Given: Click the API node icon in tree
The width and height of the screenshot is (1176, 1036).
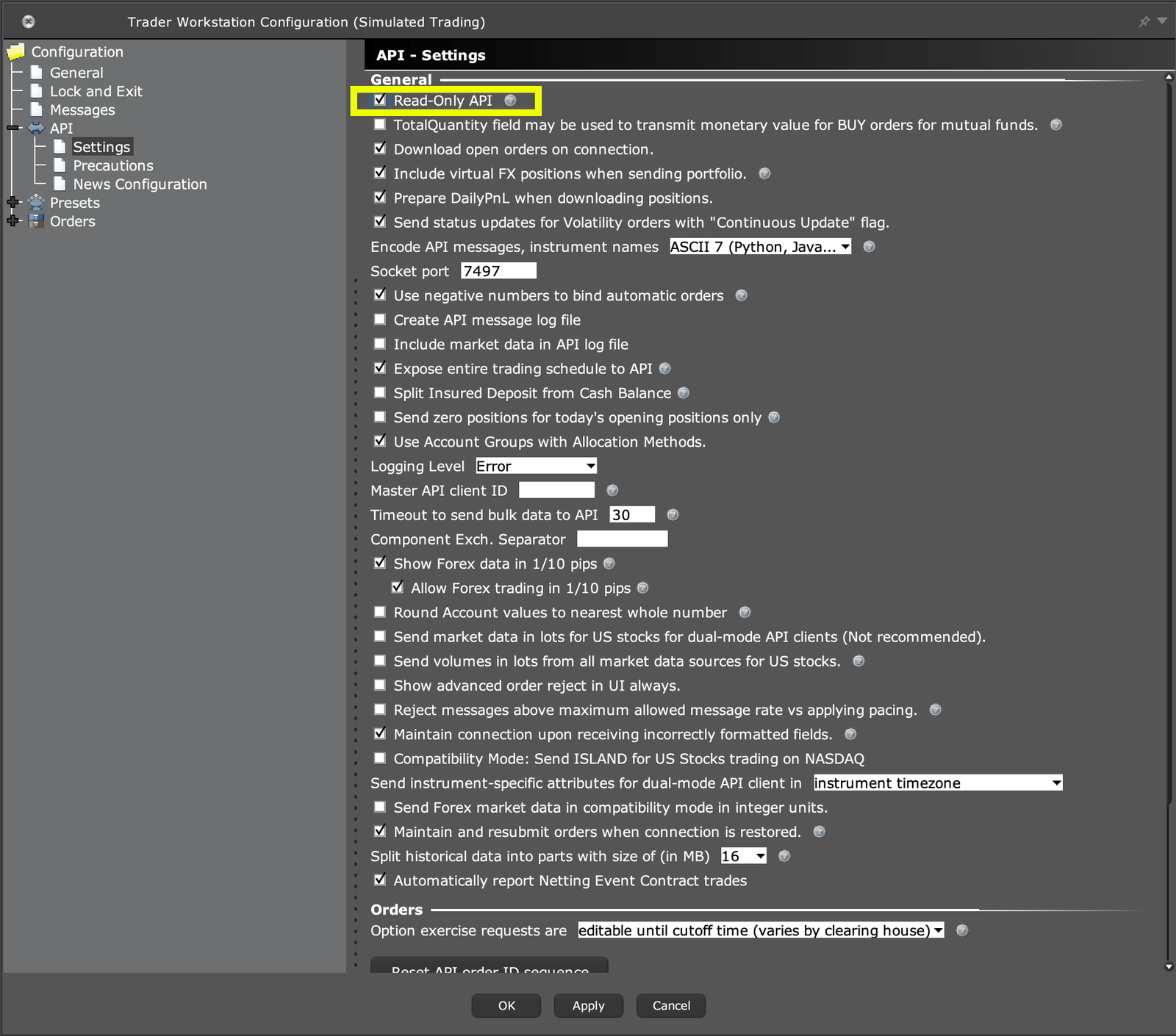Looking at the screenshot, I should [x=36, y=128].
